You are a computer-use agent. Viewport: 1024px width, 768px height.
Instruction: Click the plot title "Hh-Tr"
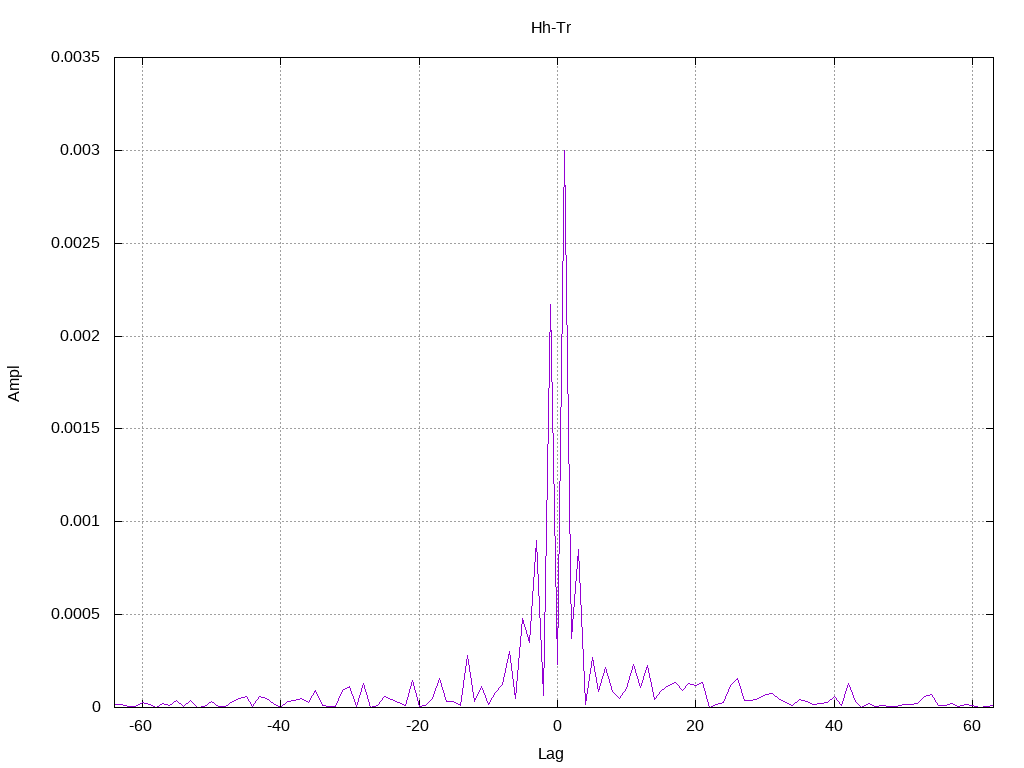(x=551, y=28)
